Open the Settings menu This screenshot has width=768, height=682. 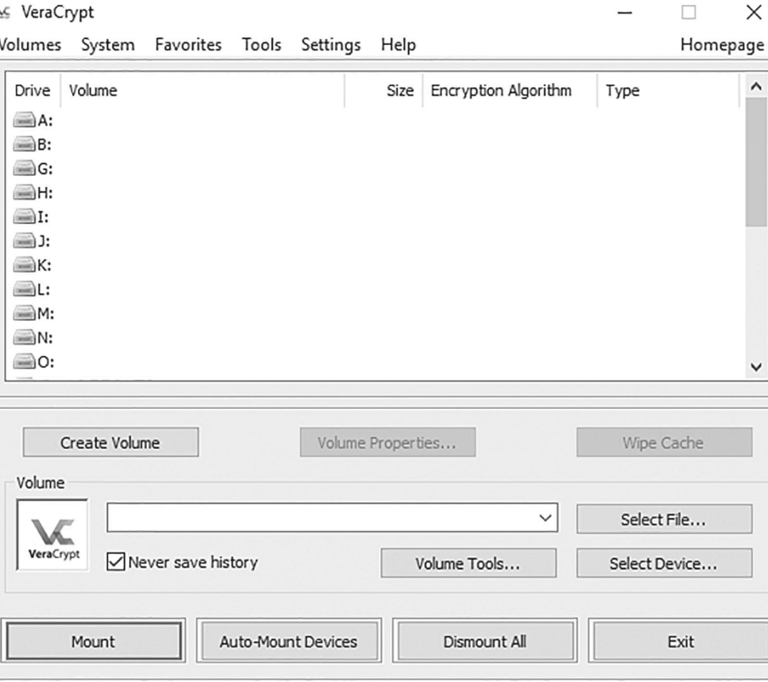pos(331,45)
